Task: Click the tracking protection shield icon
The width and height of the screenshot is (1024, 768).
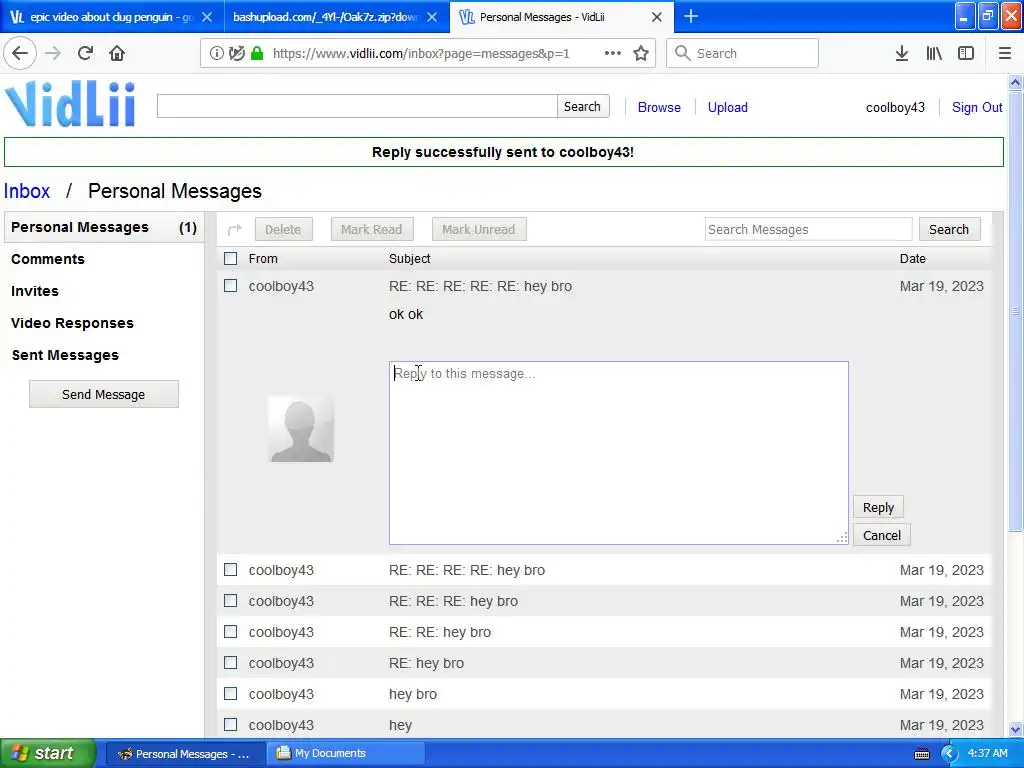Action: tap(237, 53)
